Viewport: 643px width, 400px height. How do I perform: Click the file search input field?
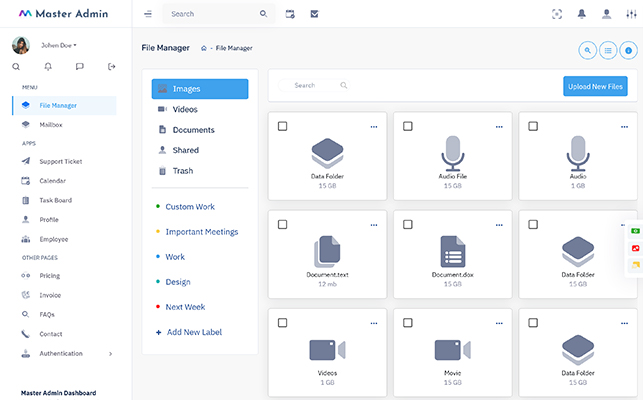tap(313, 86)
